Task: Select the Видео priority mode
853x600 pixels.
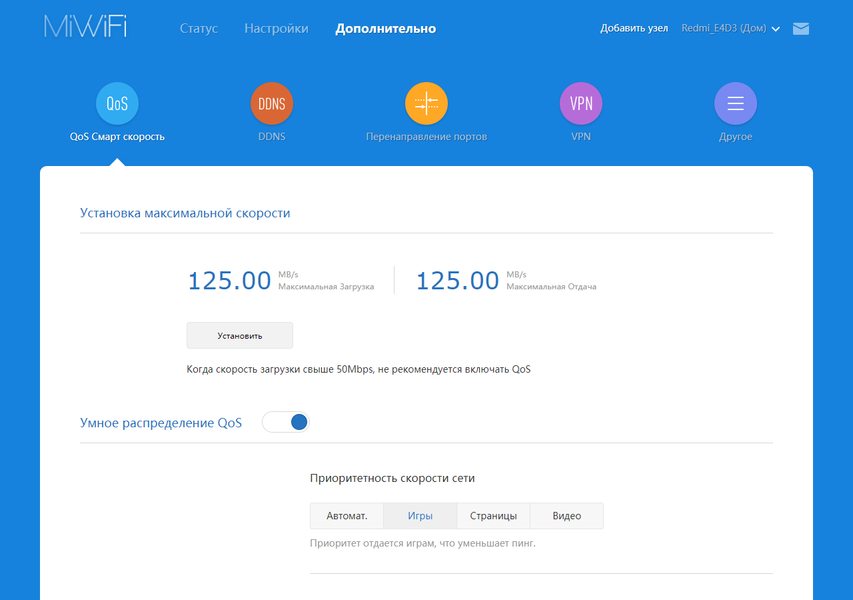Action: 567,516
